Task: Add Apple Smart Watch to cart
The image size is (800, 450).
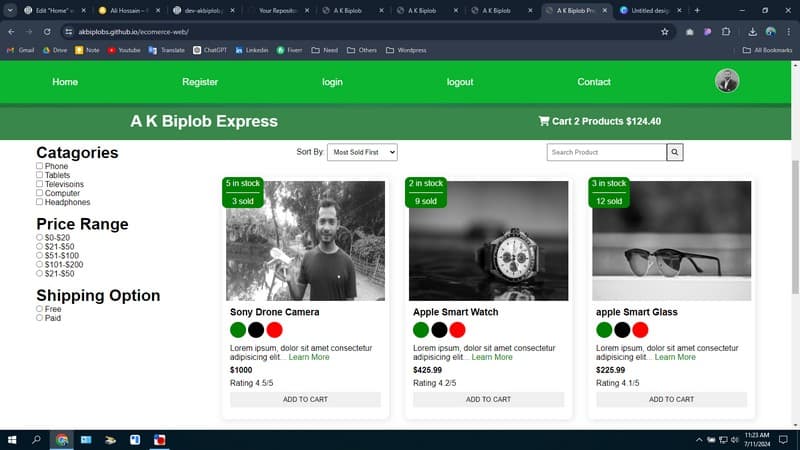Action: (x=488, y=399)
